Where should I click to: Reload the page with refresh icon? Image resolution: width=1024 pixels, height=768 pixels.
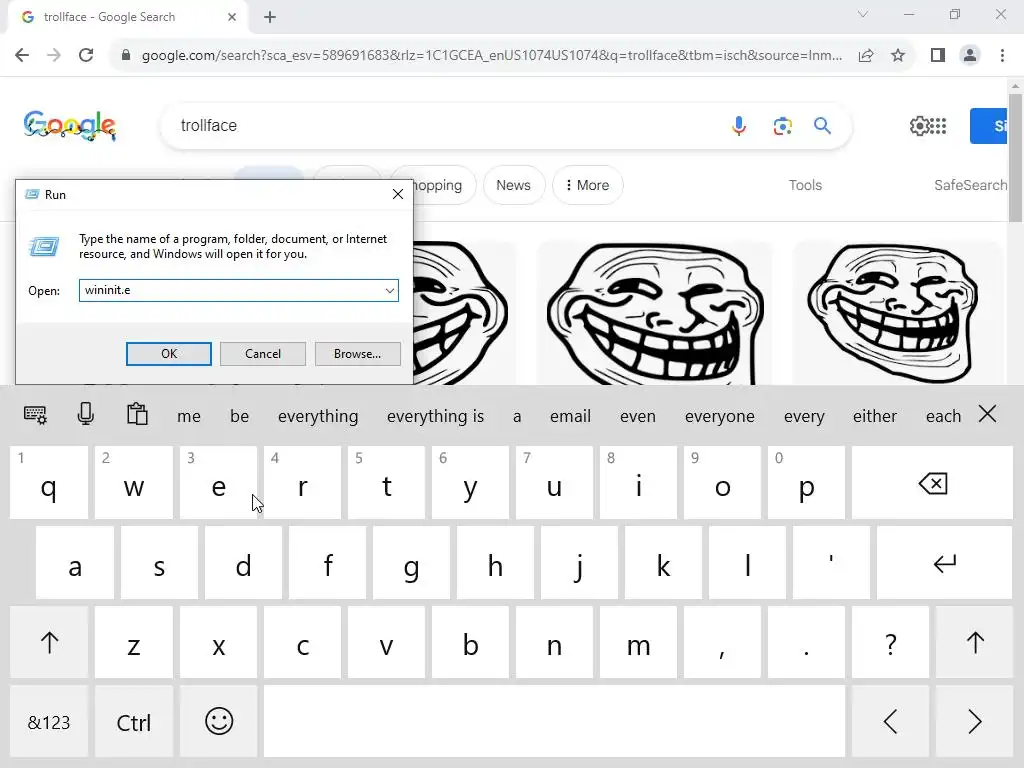[x=86, y=56]
